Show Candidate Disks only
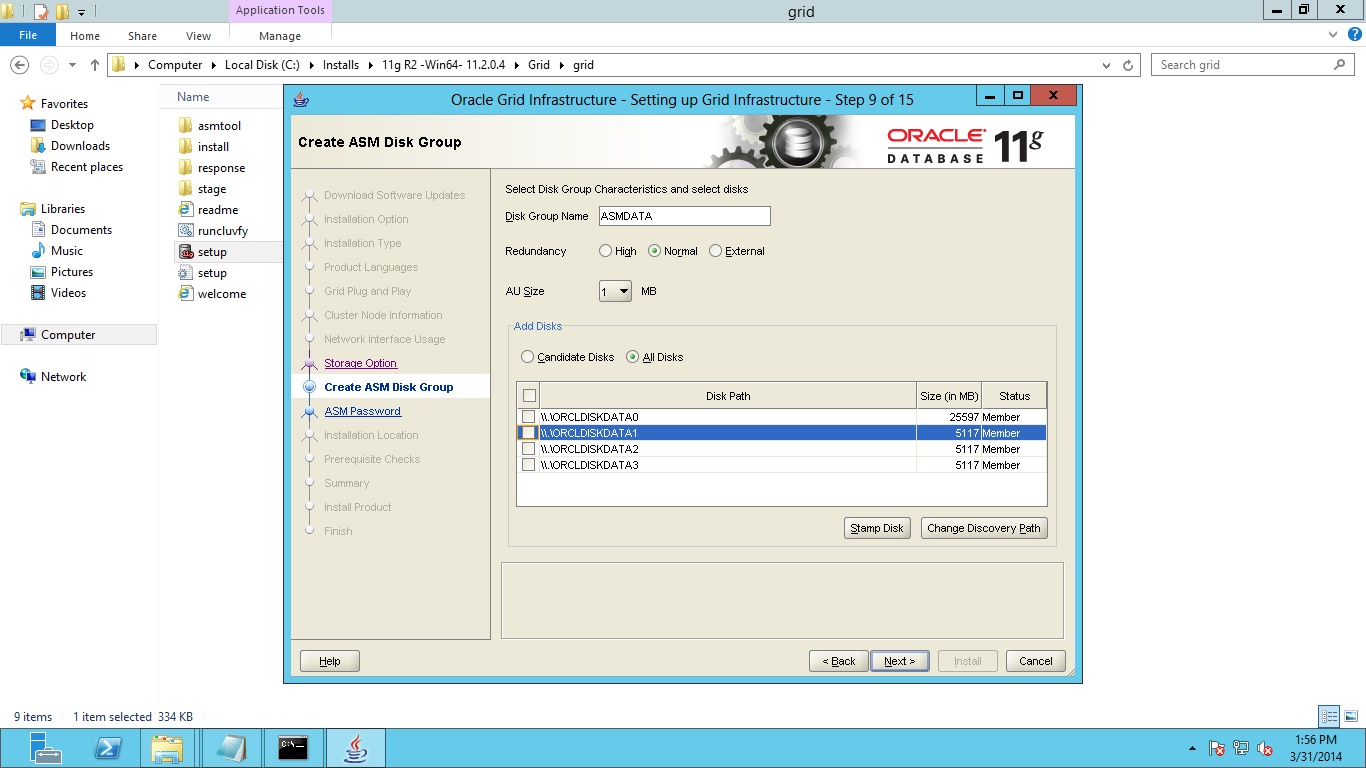 tap(527, 357)
